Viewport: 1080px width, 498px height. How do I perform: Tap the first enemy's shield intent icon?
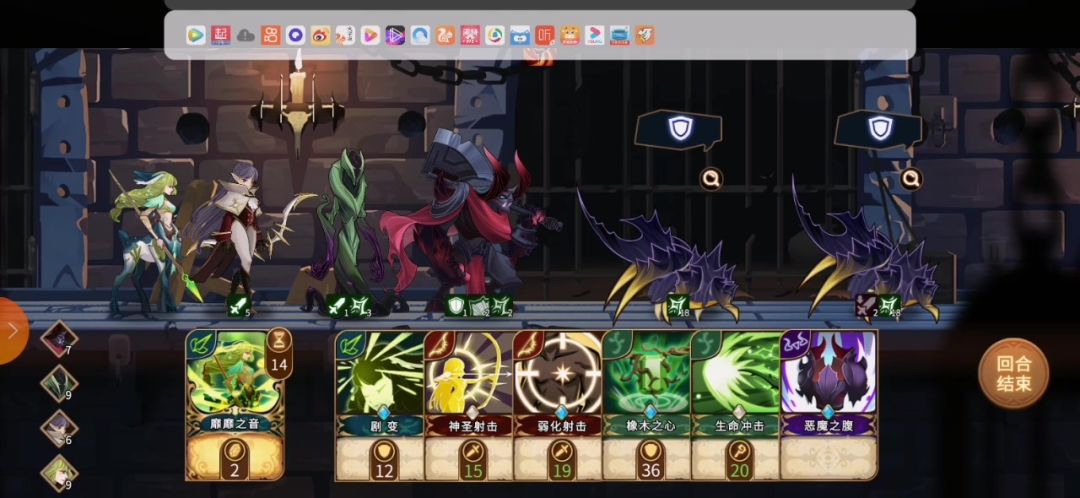point(678,129)
